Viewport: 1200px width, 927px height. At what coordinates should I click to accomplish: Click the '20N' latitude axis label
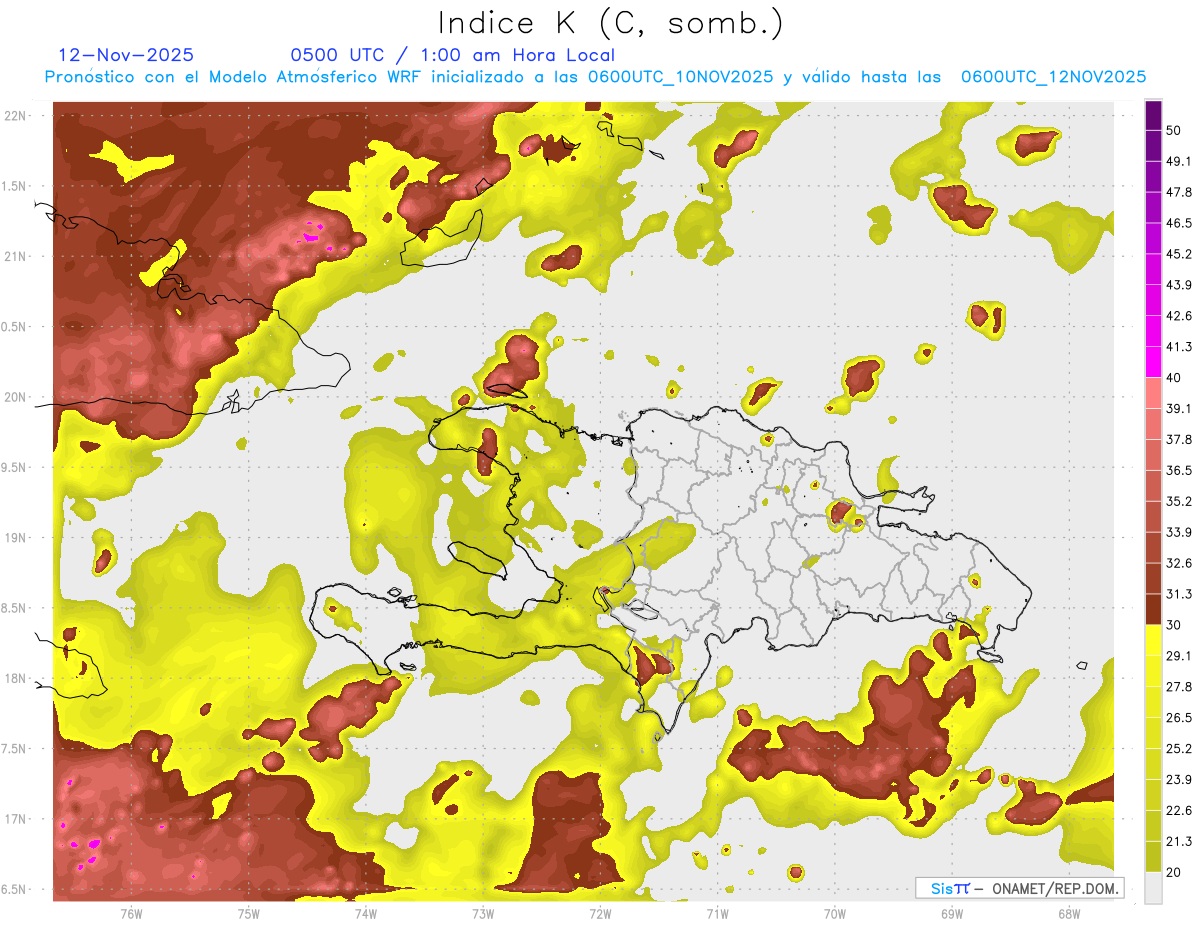pos(17,397)
